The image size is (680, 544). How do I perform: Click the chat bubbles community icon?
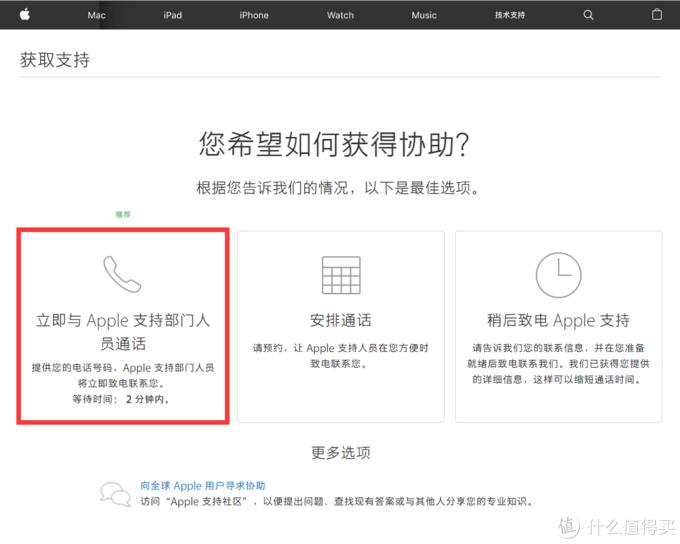pyautogui.click(x=115, y=494)
